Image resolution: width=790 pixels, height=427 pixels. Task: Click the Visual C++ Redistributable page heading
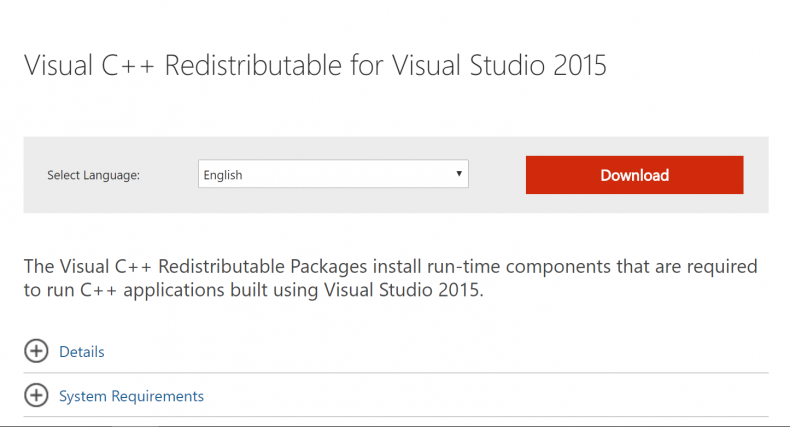click(x=315, y=65)
